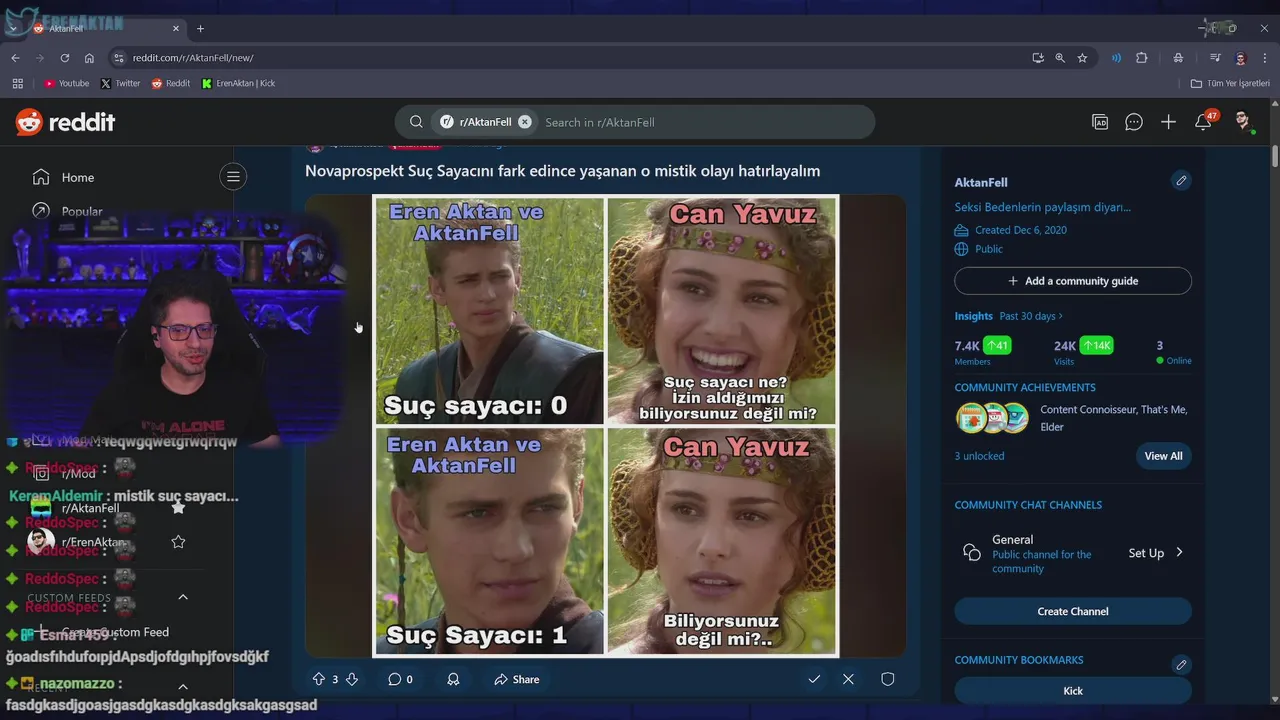The width and height of the screenshot is (1280, 720).
Task: Collapse the sidebar with the hamburger button
Action: 233,177
